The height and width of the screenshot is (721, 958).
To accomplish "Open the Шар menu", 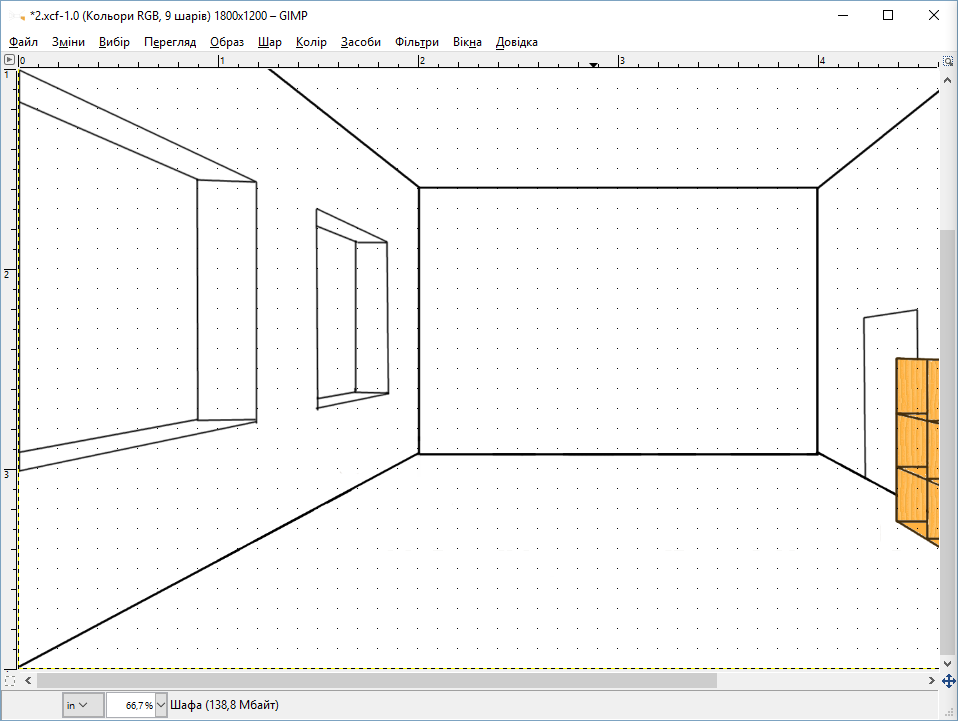I will [269, 42].
